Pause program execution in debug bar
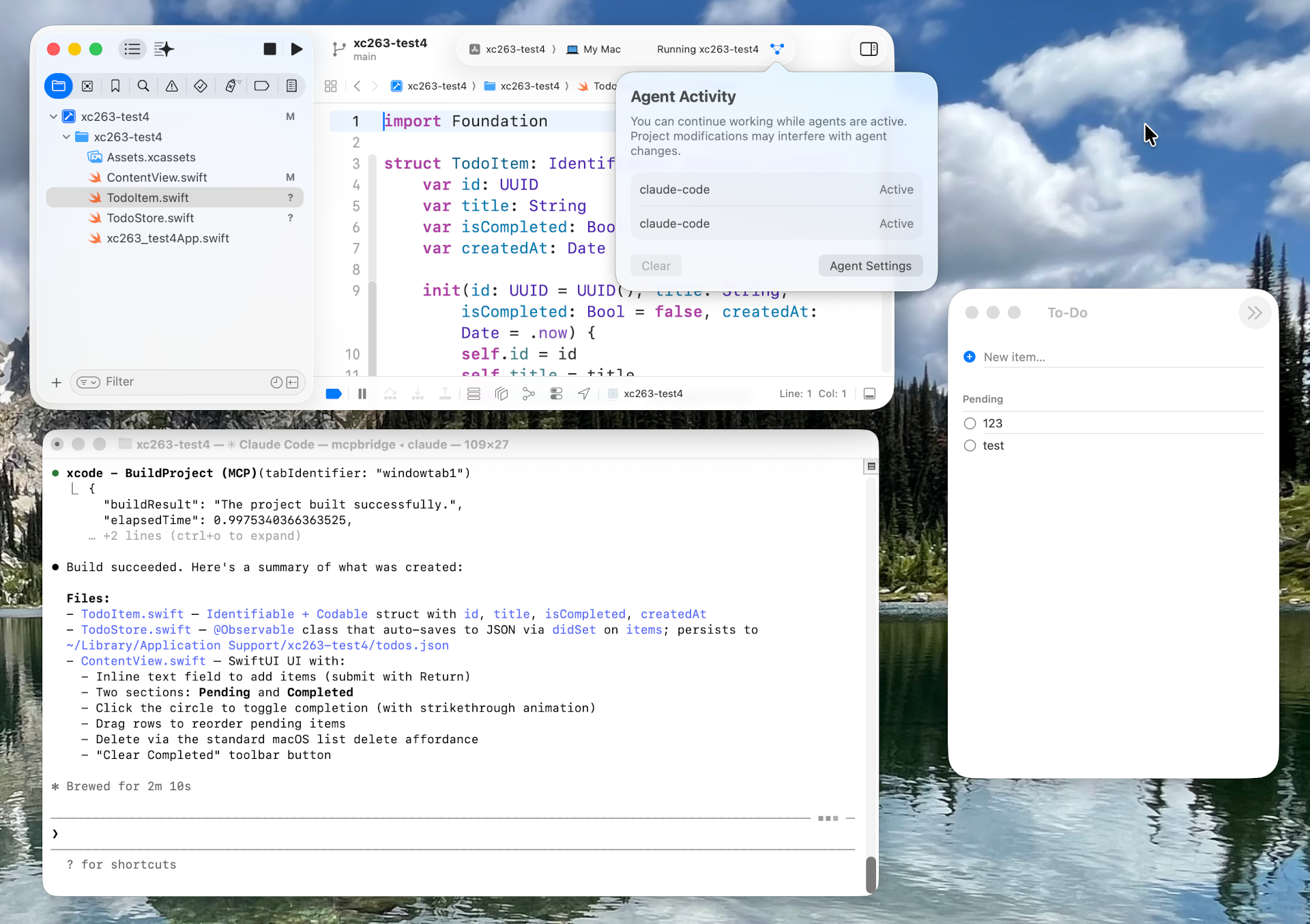This screenshot has height=924, width=1310. (362, 394)
